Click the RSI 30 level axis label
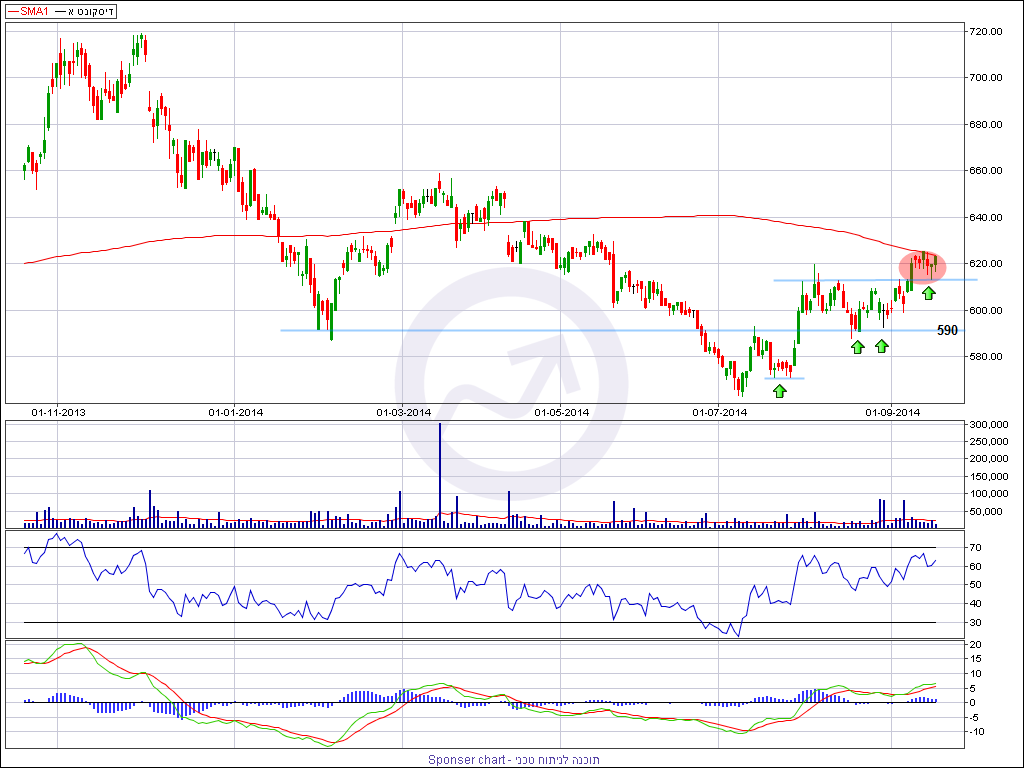 click(978, 623)
